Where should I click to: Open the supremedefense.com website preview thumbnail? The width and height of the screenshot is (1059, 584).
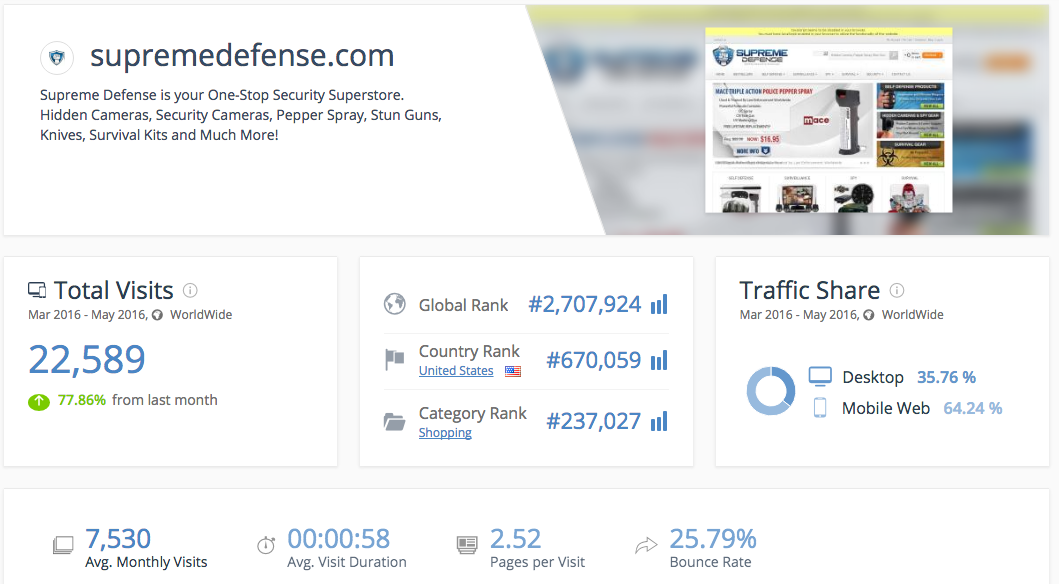pos(829,120)
